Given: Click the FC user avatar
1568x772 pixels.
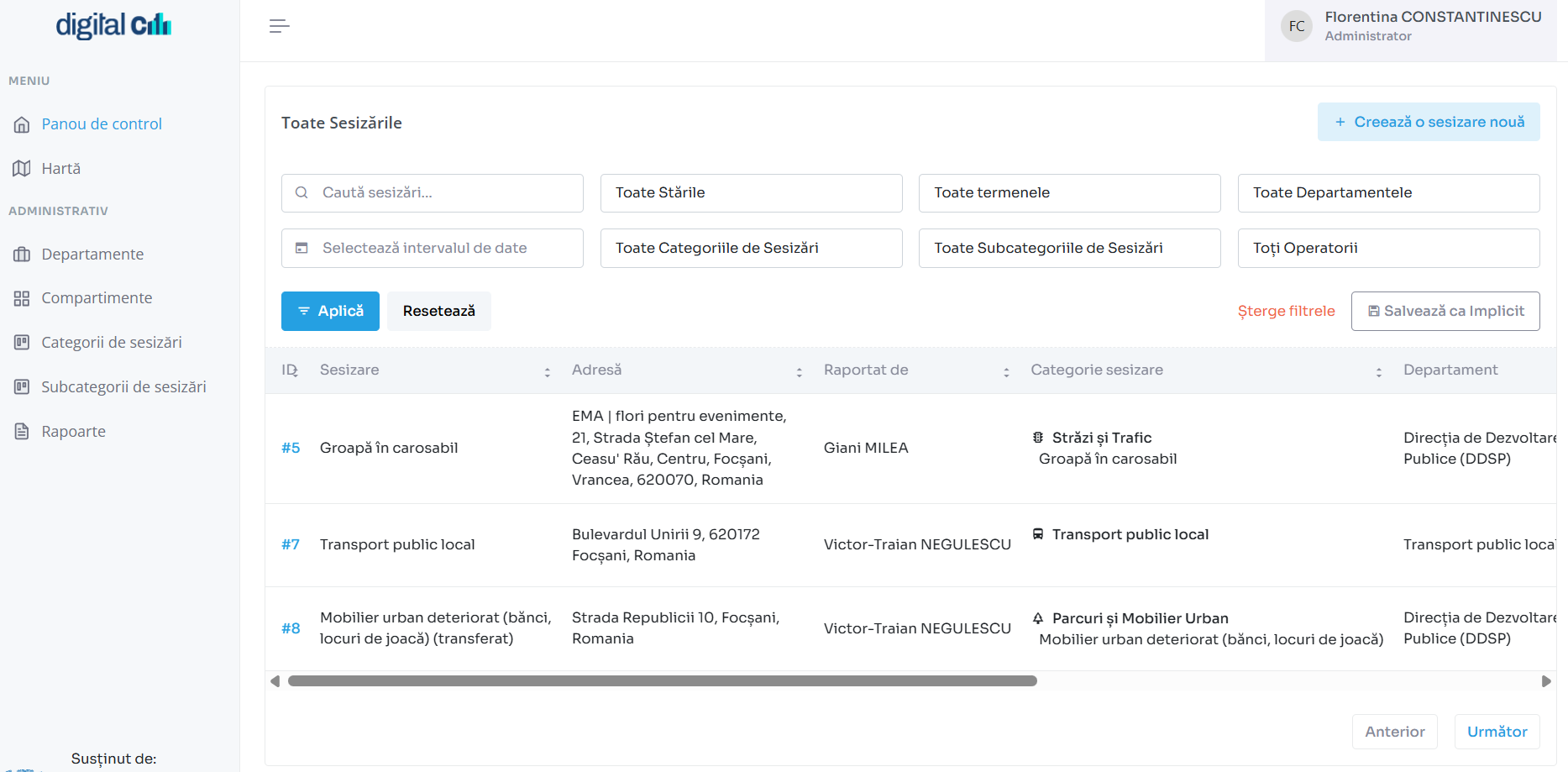Looking at the screenshot, I should (1296, 27).
